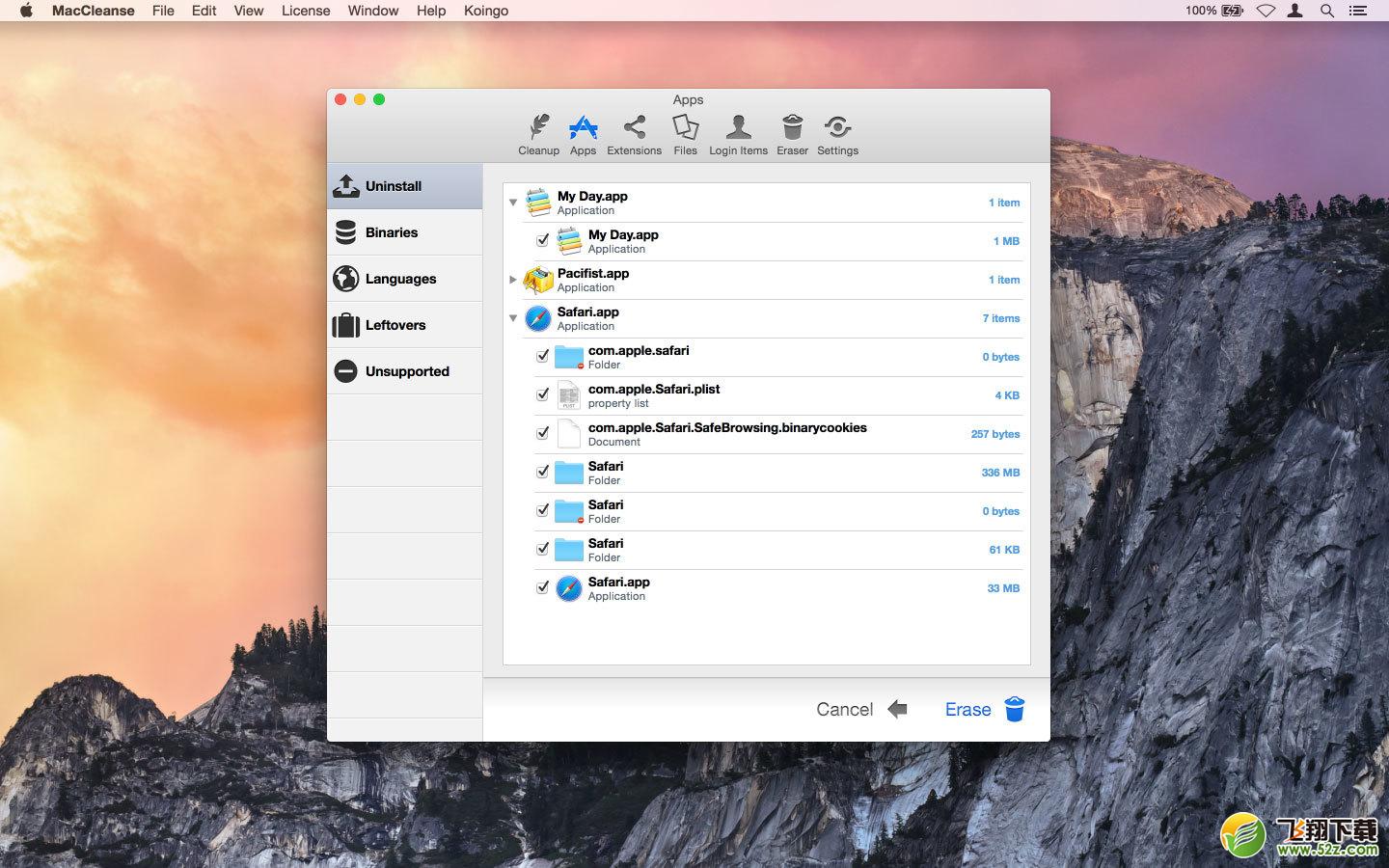Uncheck the Safari 336 MB folder checkbox
1389x868 pixels.
click(542, 472)
